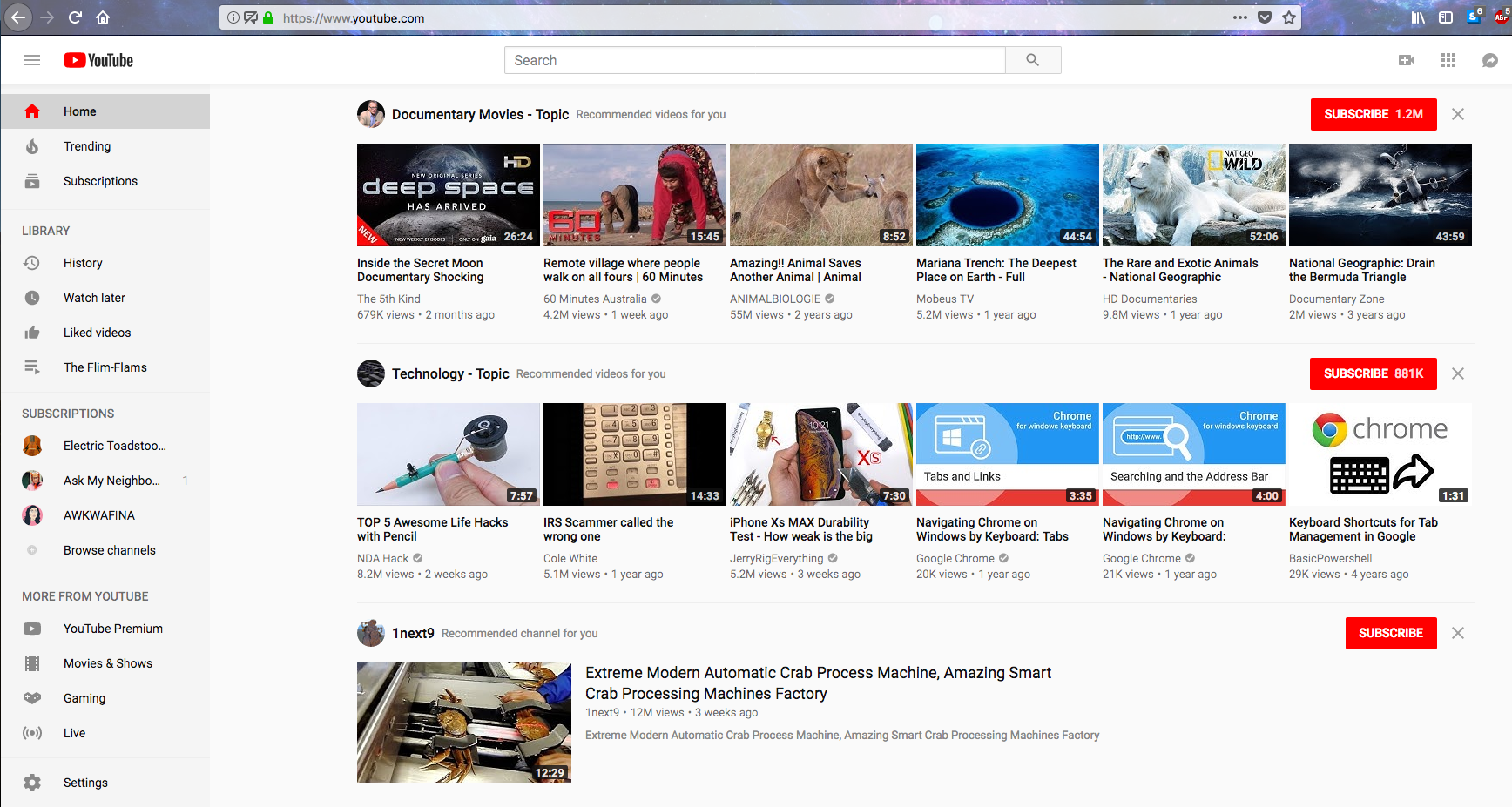Open the YouTube hamburger guide menu
Viewport: 1512px width, 807px height.
[32, 60]
